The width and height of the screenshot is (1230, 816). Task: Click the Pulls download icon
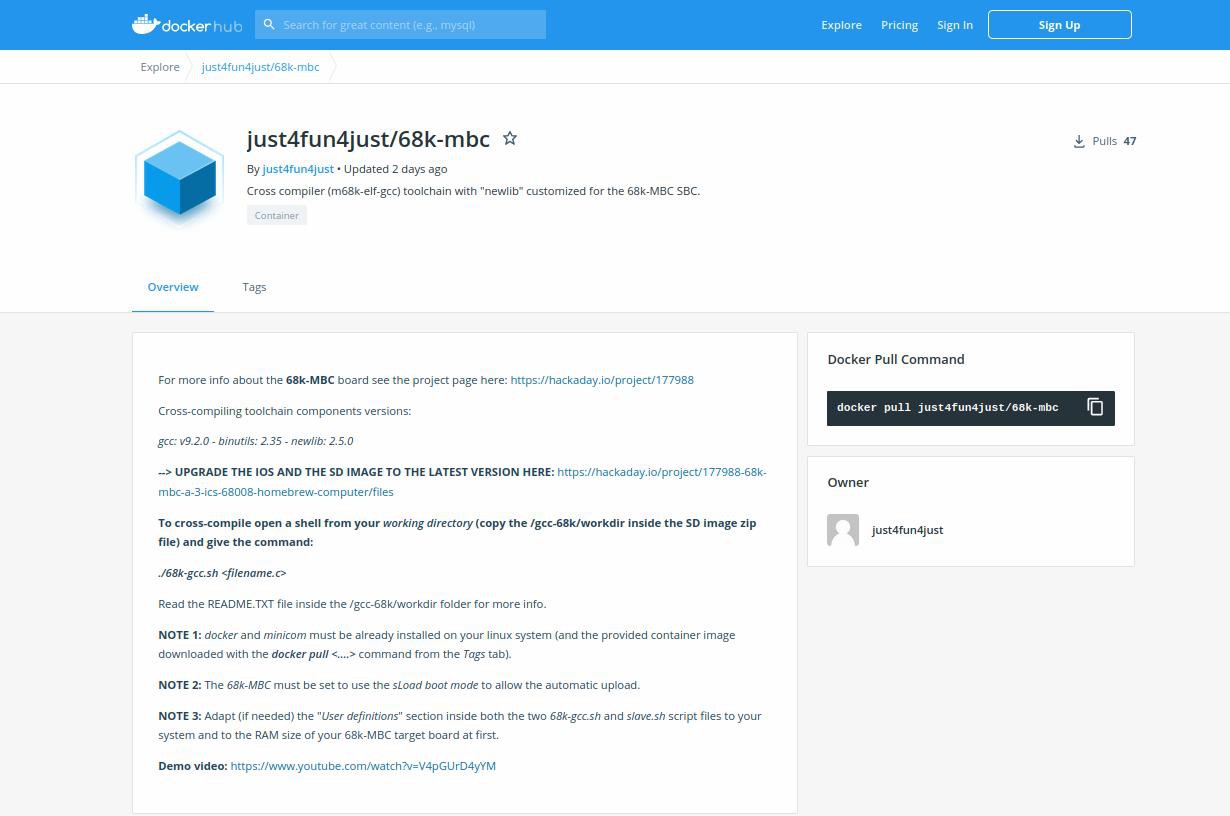[x=1079, y=141]
